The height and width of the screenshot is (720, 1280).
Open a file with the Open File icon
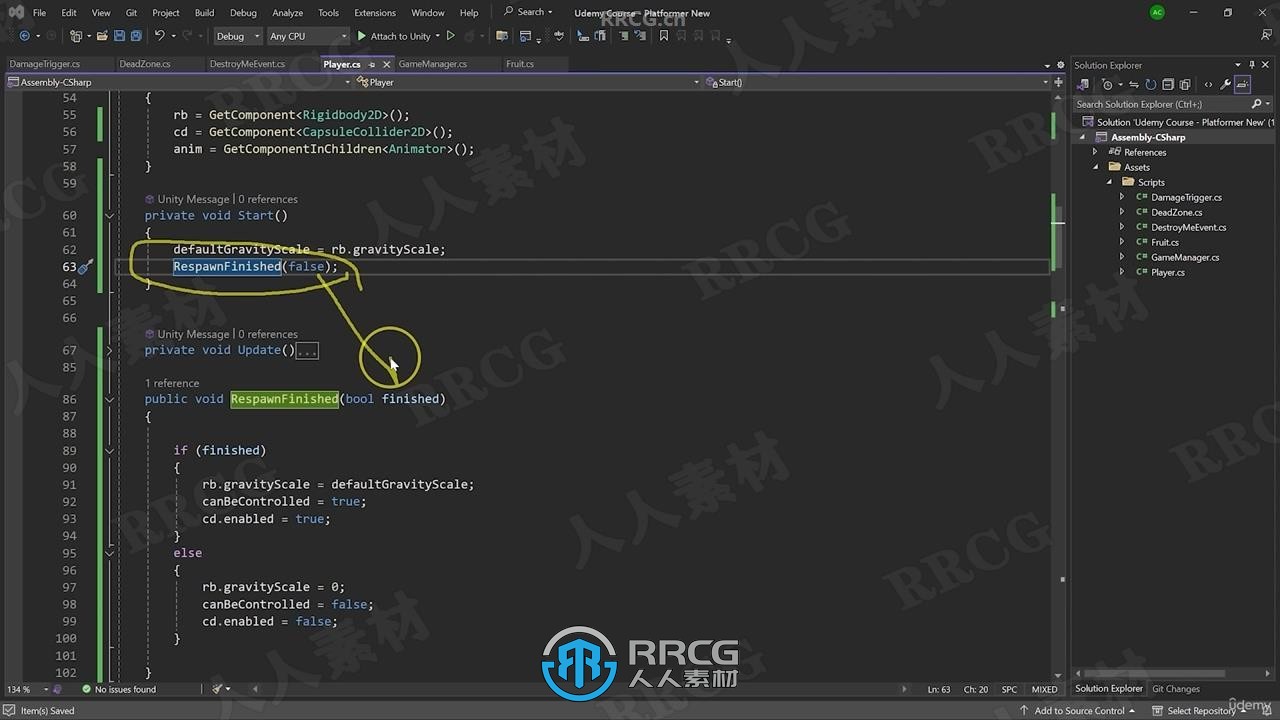click(102, 36)
